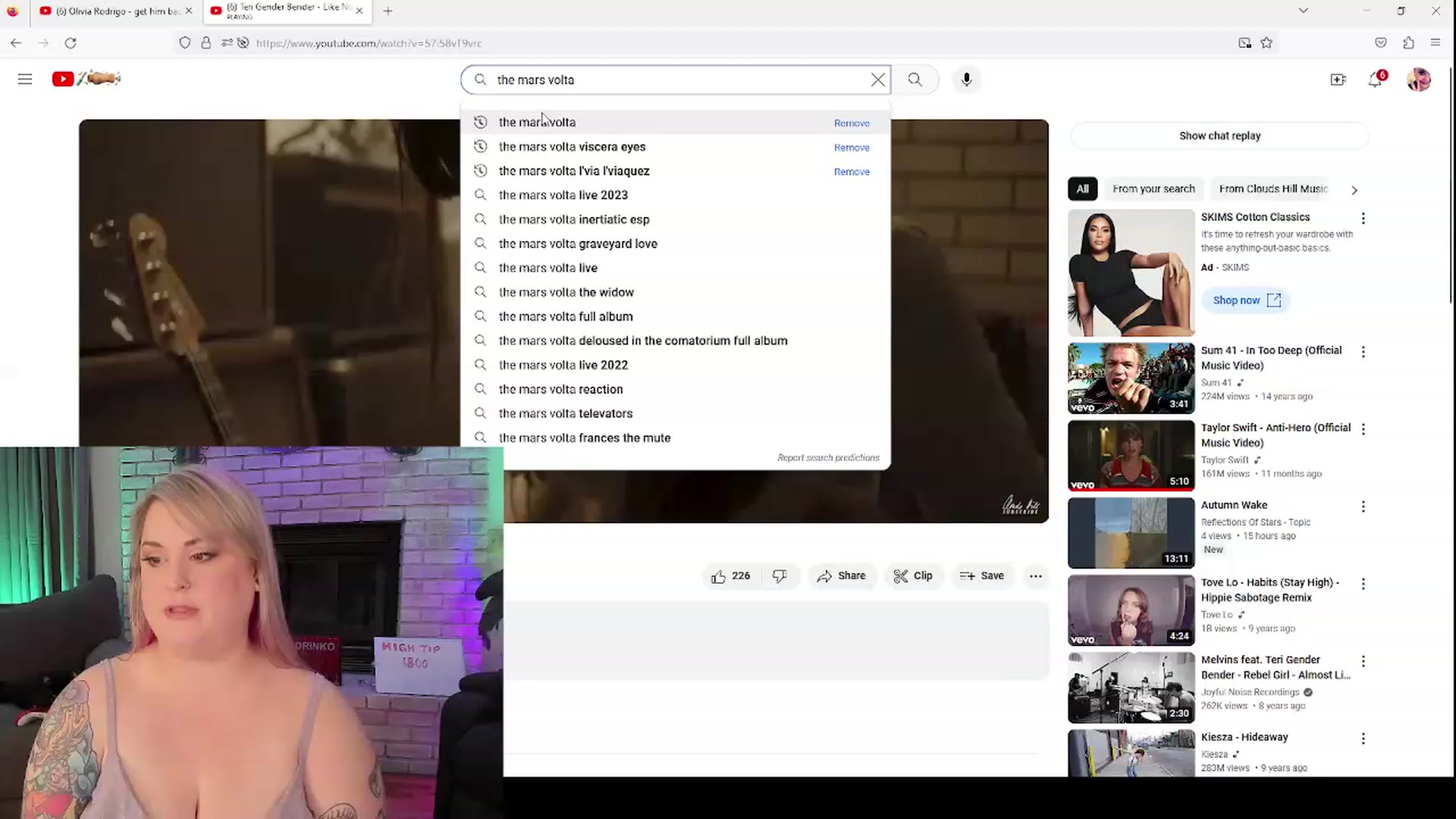Select the From Clouds Hill Music chip
1456x819 pixels.
pyautogui.click(x=1273, y=189)
